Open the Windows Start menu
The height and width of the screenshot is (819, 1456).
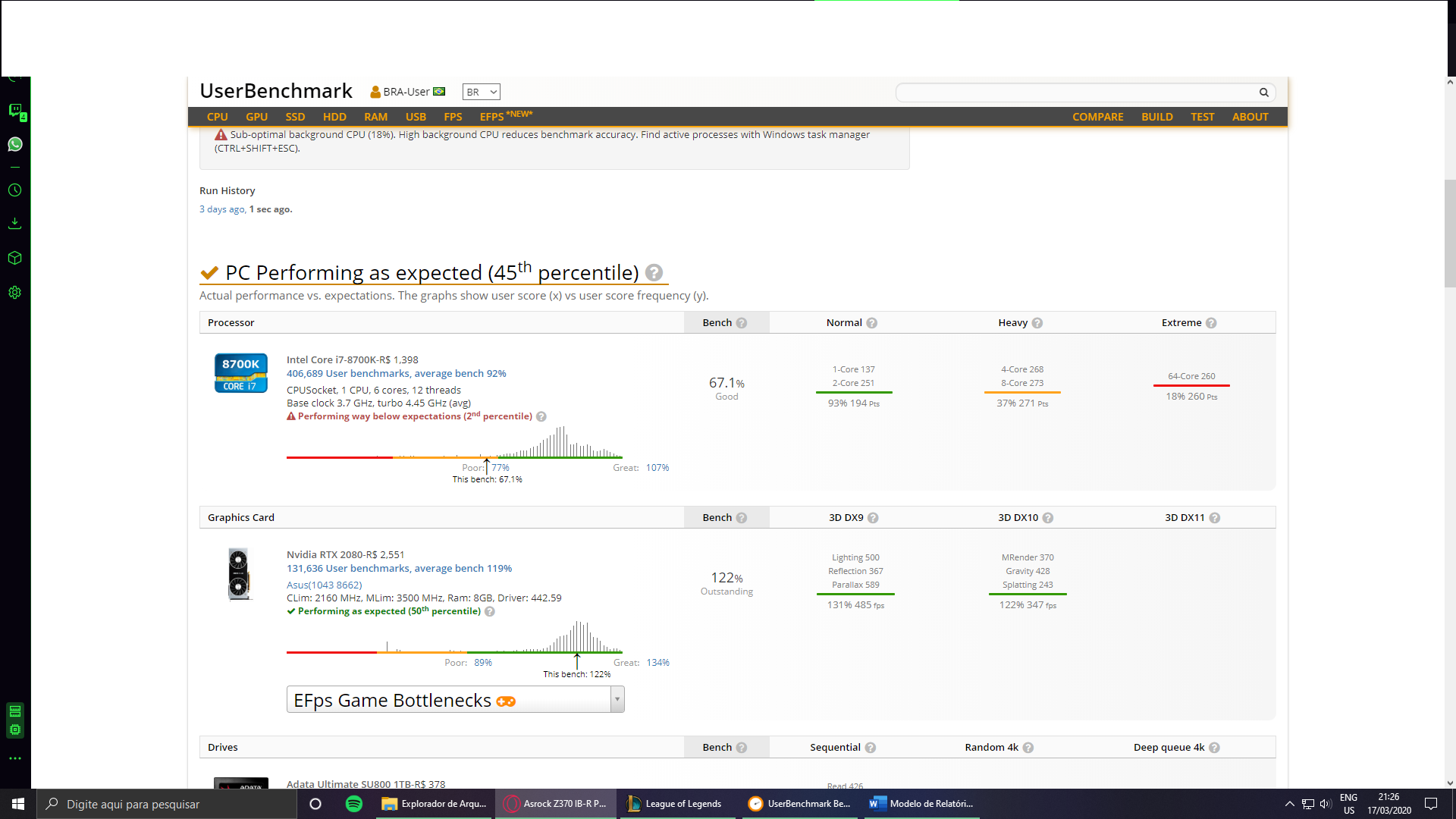[18, 804]
